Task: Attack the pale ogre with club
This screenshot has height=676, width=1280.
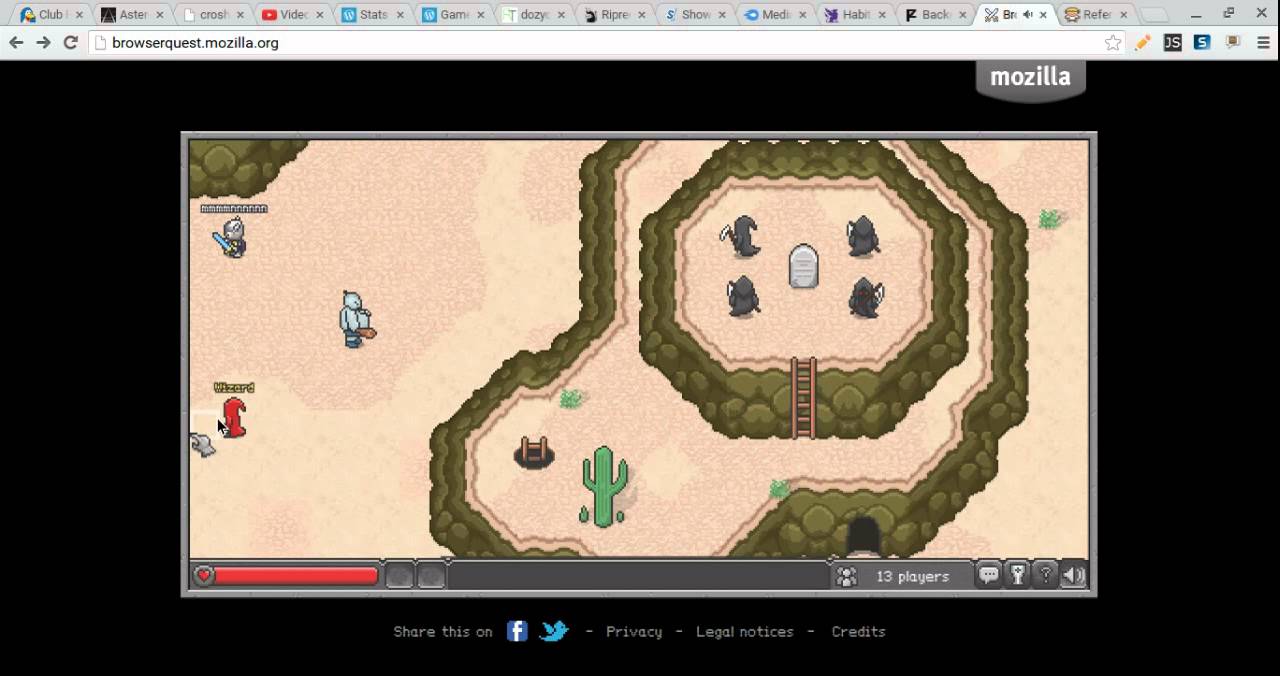Action: click(x=355, y=320)
